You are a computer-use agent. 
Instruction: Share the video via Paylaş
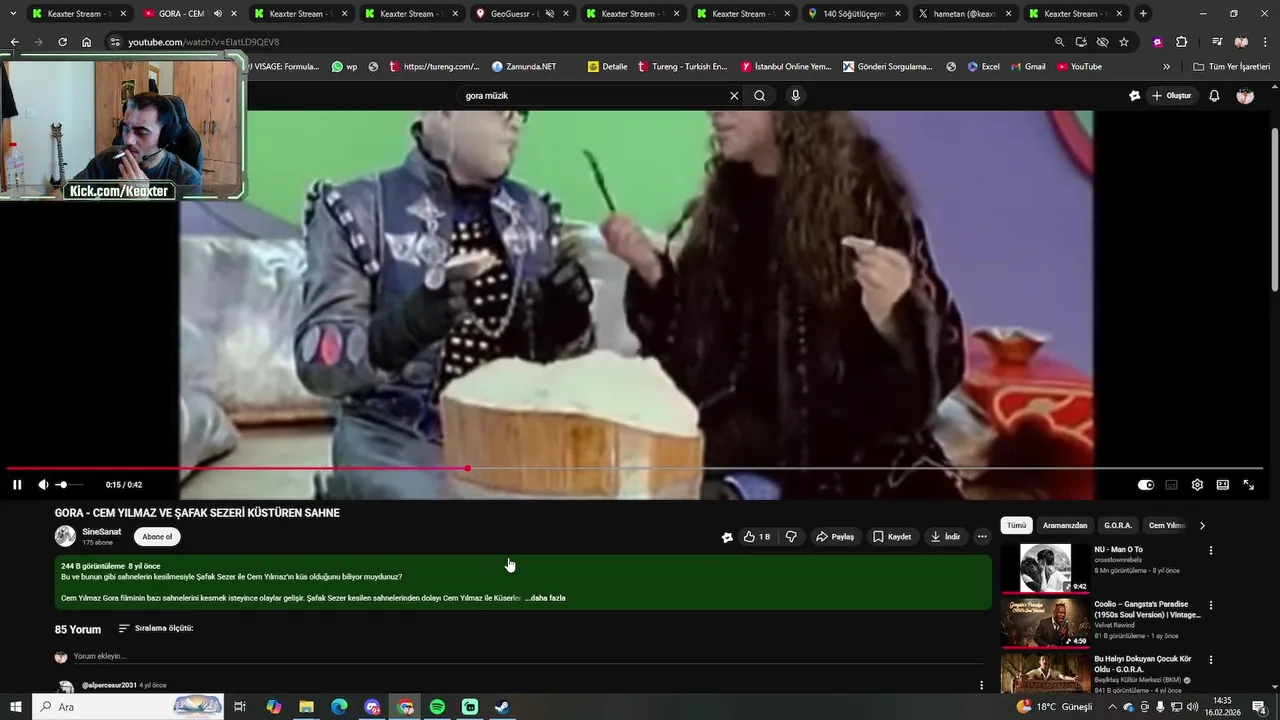point(835,537)
